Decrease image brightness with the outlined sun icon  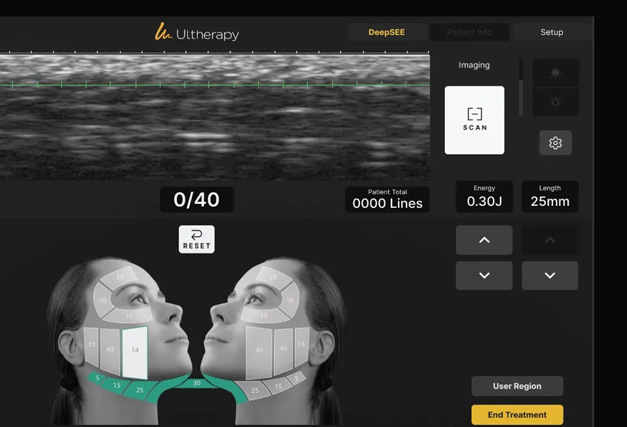555,102
